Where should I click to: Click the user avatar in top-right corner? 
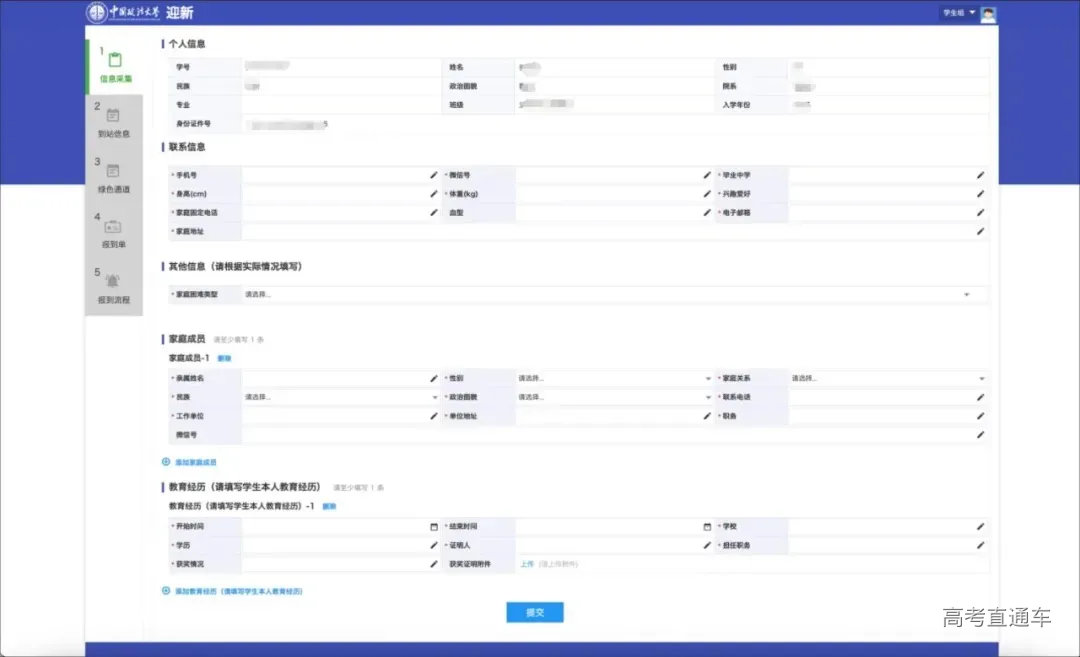[988, 13]
